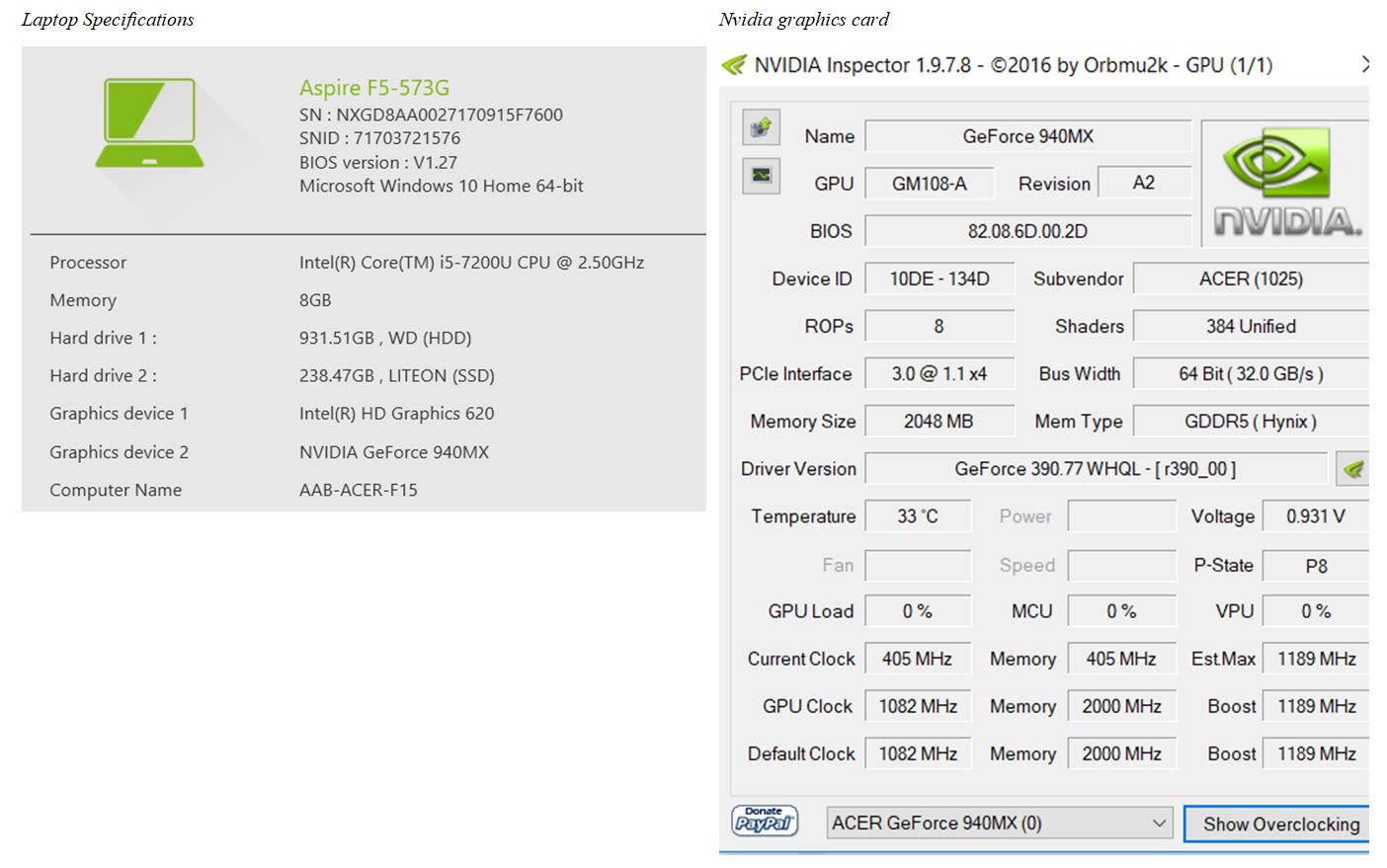Click the Driver Version field
The width and height of the screenshot is (1387, 868).
[x=1096, y=469]
